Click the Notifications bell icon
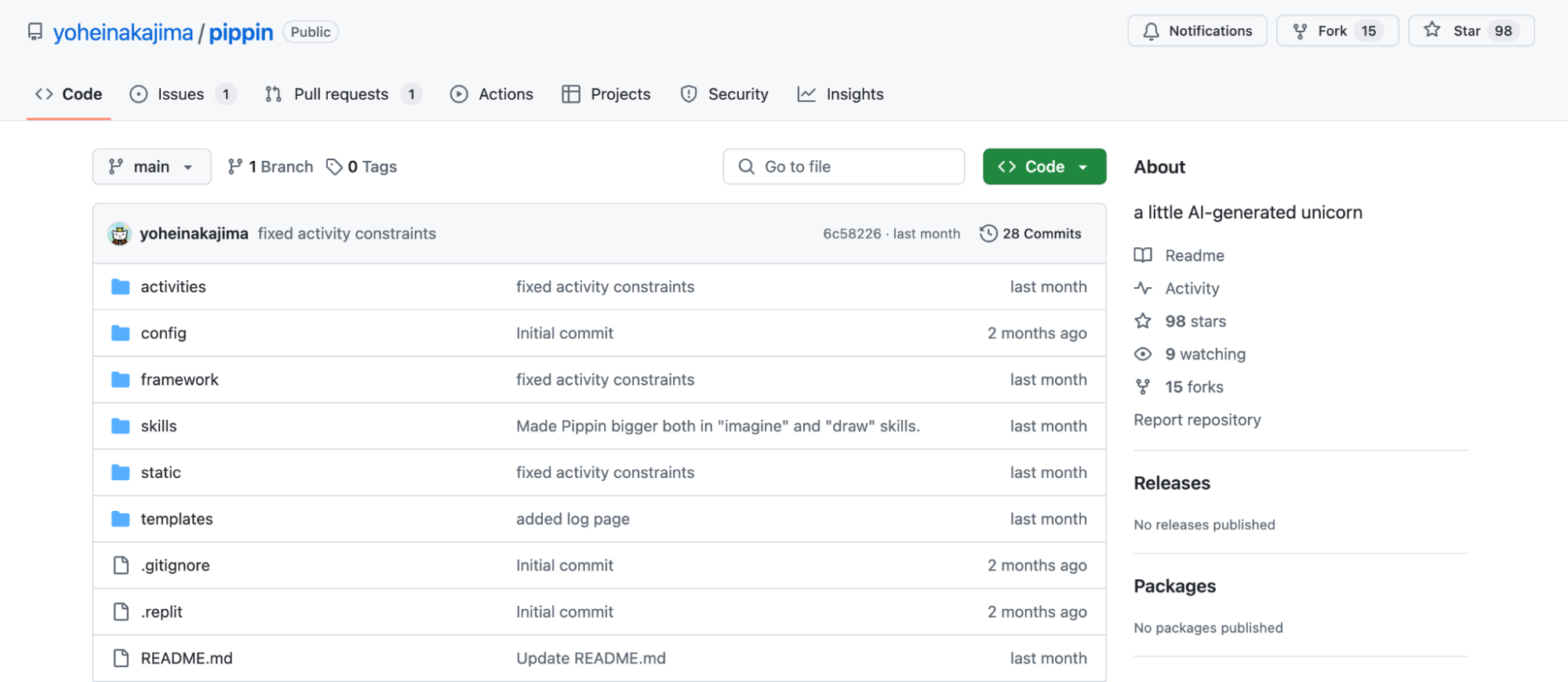 (1151, 31)
